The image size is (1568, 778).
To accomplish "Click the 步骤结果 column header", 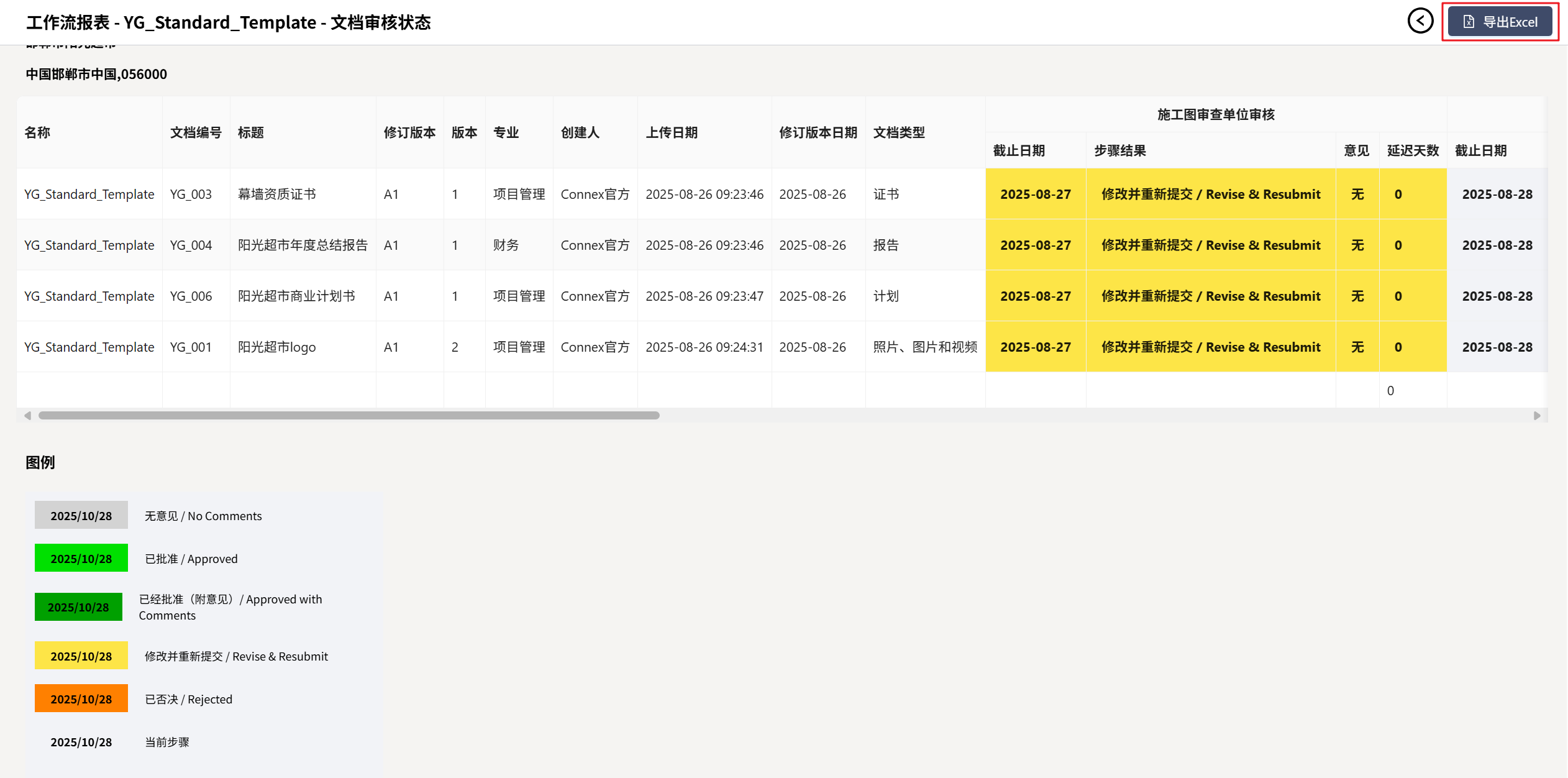I will coord(1119,150).
